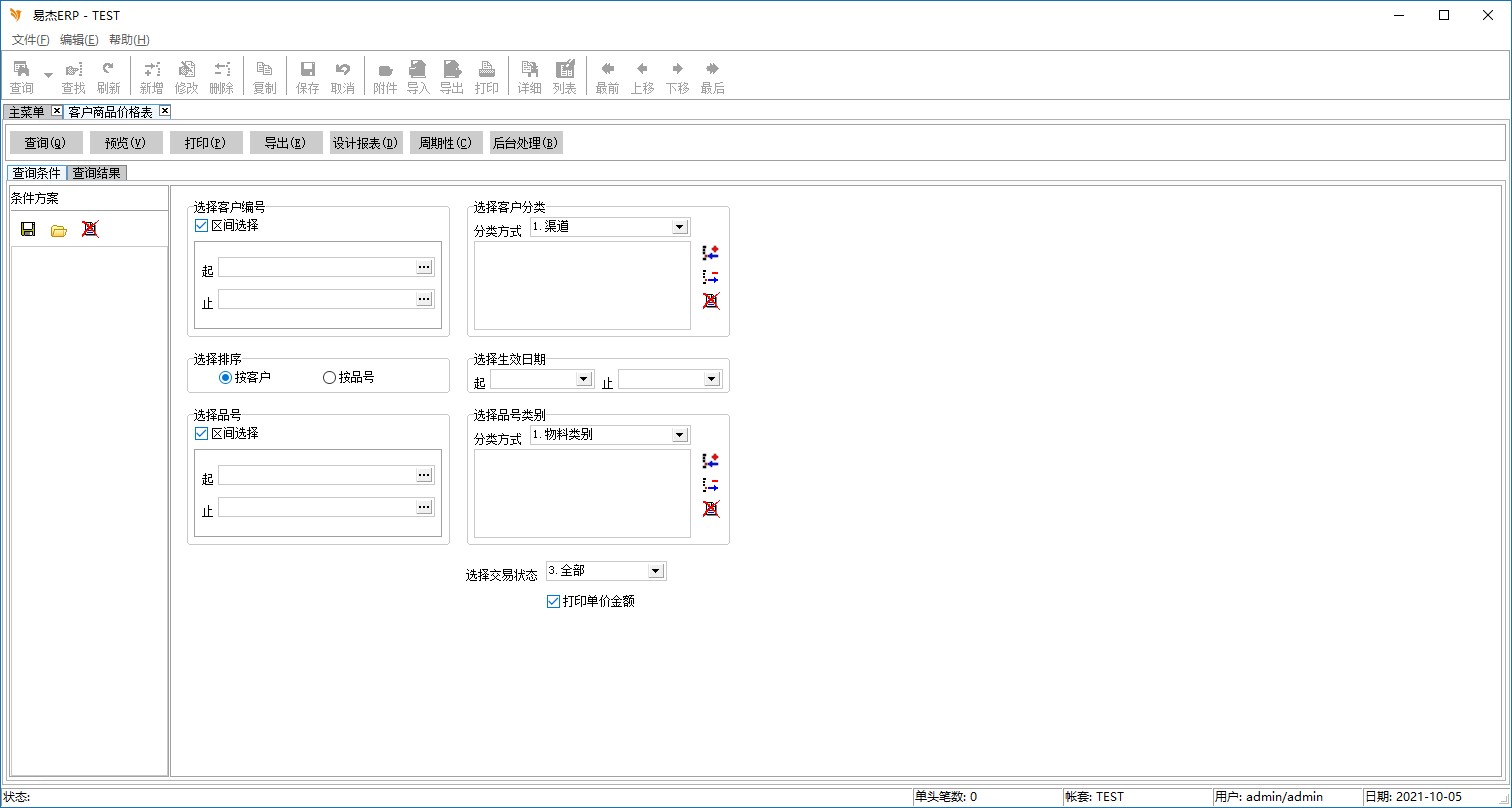Expand the 分类方式 dropdown showing 1.渠道

[x=680, y=228]
